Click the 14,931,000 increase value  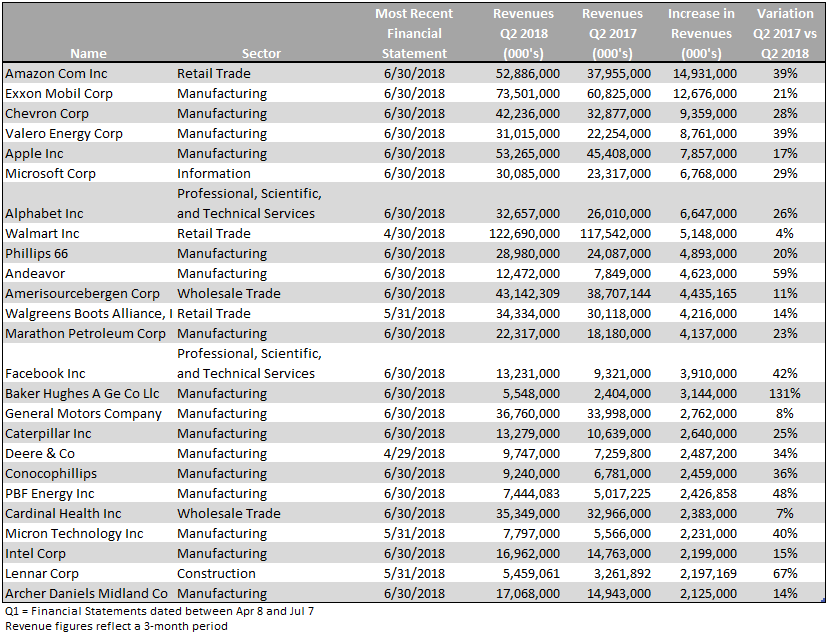click(705, 73)
